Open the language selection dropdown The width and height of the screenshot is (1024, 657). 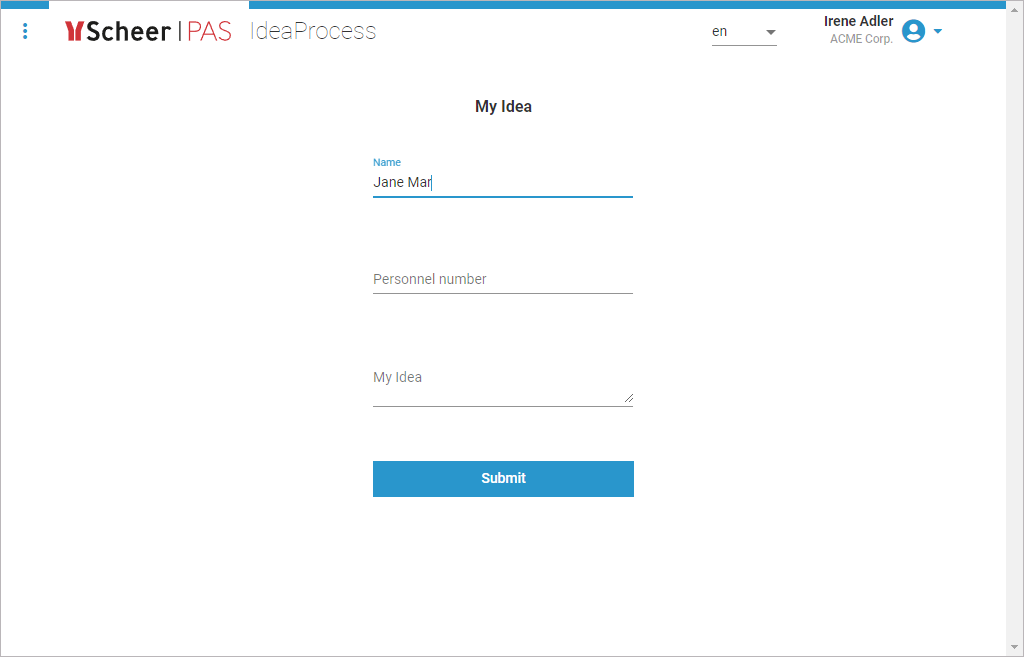click(x=770, y=31)
